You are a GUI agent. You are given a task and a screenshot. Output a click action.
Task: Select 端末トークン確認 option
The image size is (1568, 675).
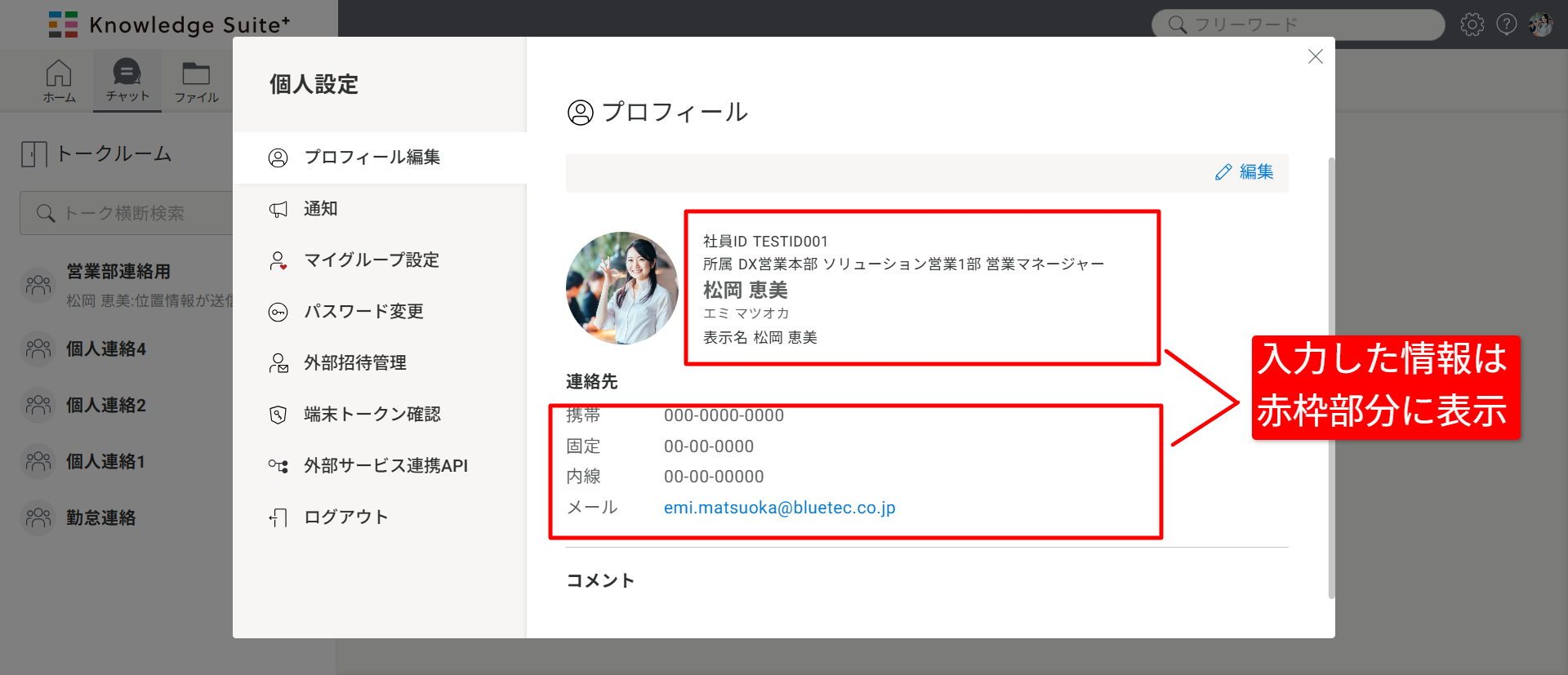pyautogui.click(x=372, y=415)
